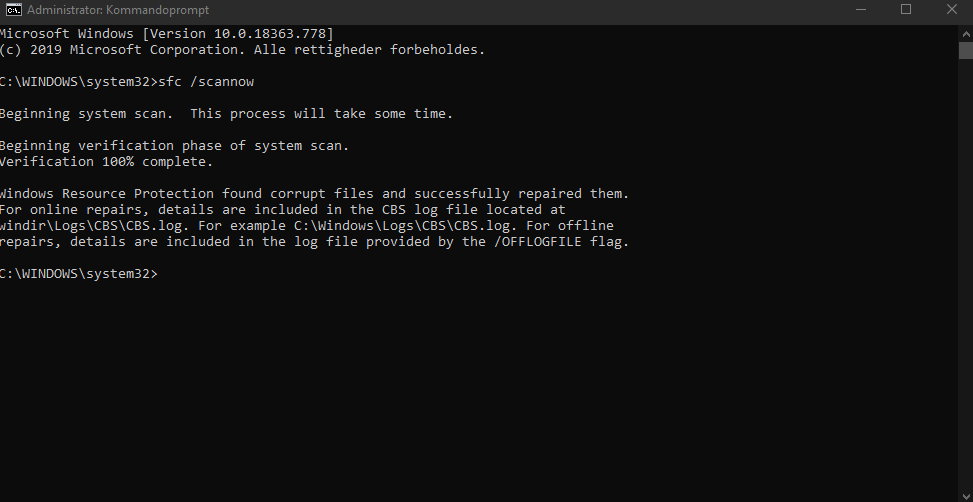
Task: Click 'Windows Resource Protection' in the output
Action: pyautogui.click(x=106, y=194)
